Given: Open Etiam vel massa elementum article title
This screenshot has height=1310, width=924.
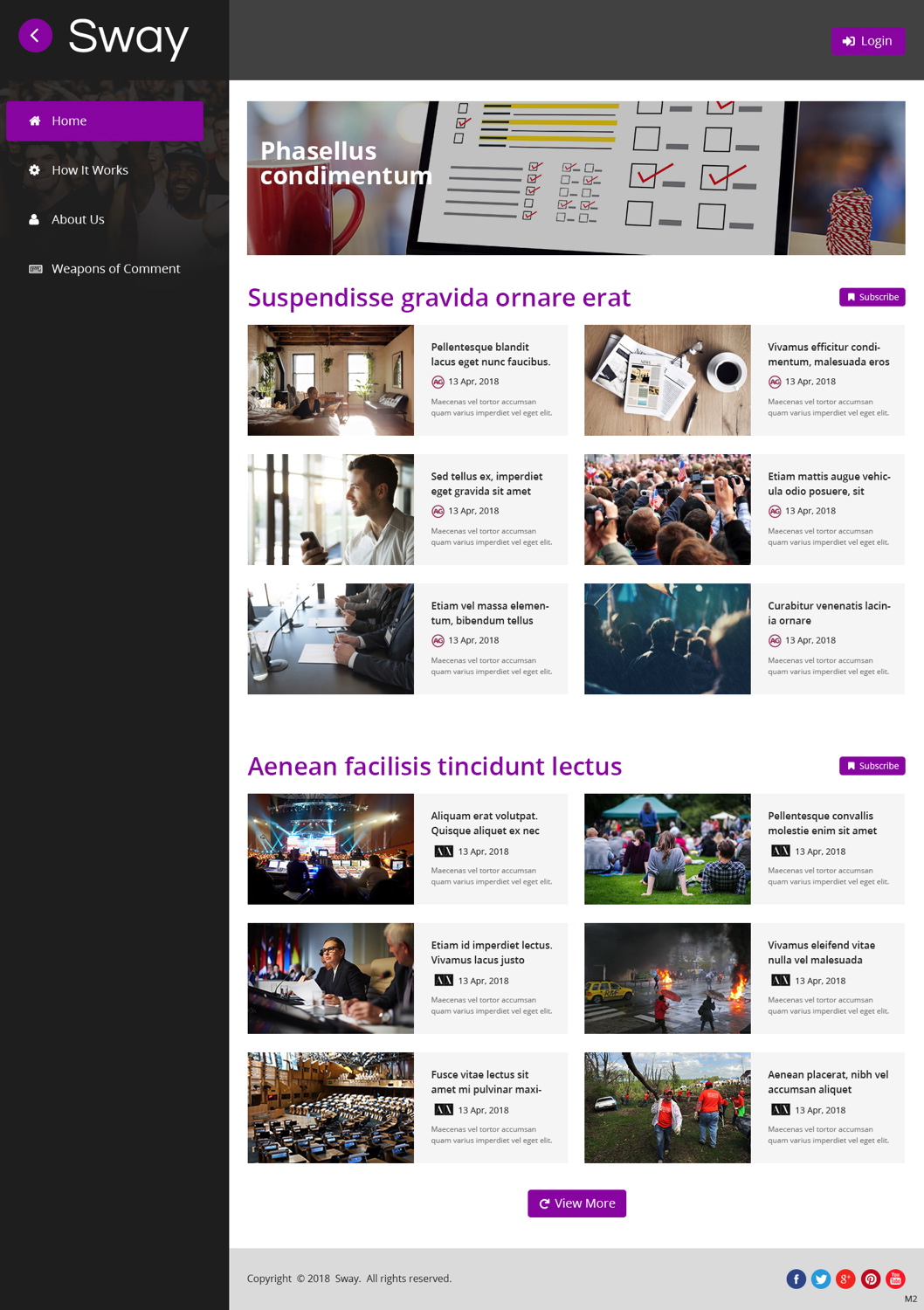Looking at the screenshot, I should pyautogui.click(x=489, y=613).
